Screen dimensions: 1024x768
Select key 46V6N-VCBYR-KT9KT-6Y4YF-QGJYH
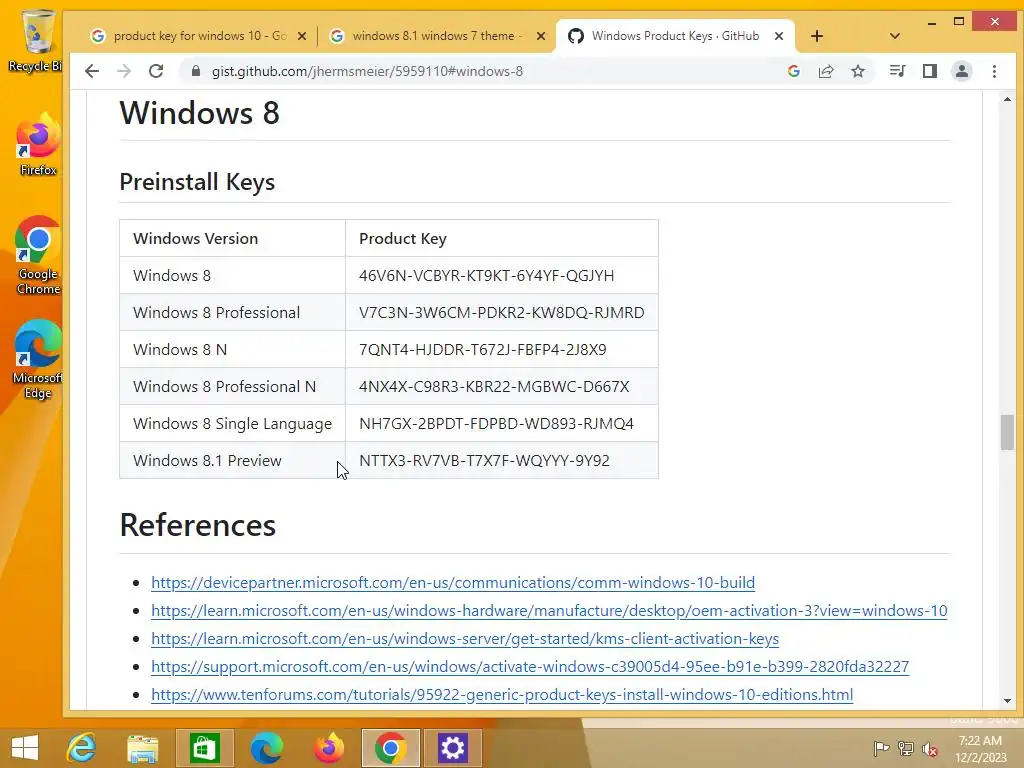click(487, 276)
